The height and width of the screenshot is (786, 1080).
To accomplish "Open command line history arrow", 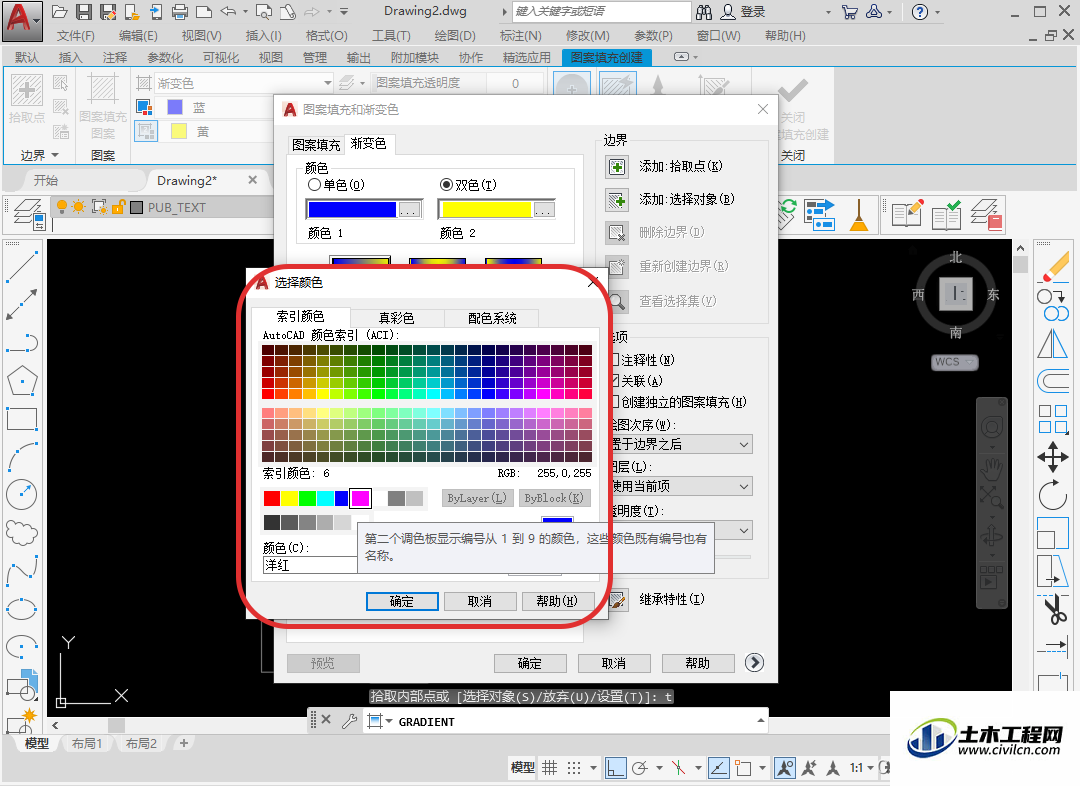I will tap(760, 721).
